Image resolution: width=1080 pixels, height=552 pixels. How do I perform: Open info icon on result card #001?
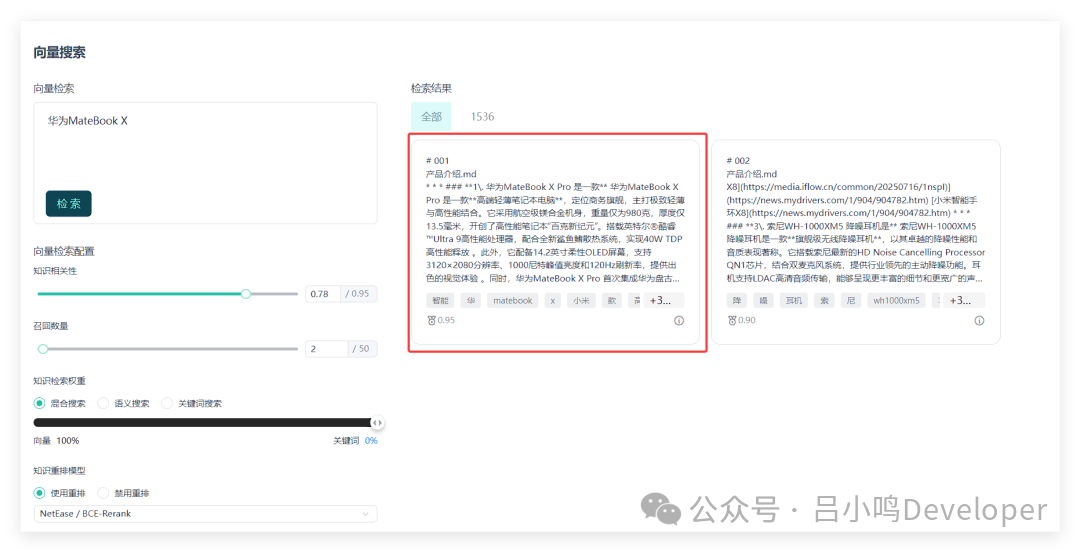(678, 320)
